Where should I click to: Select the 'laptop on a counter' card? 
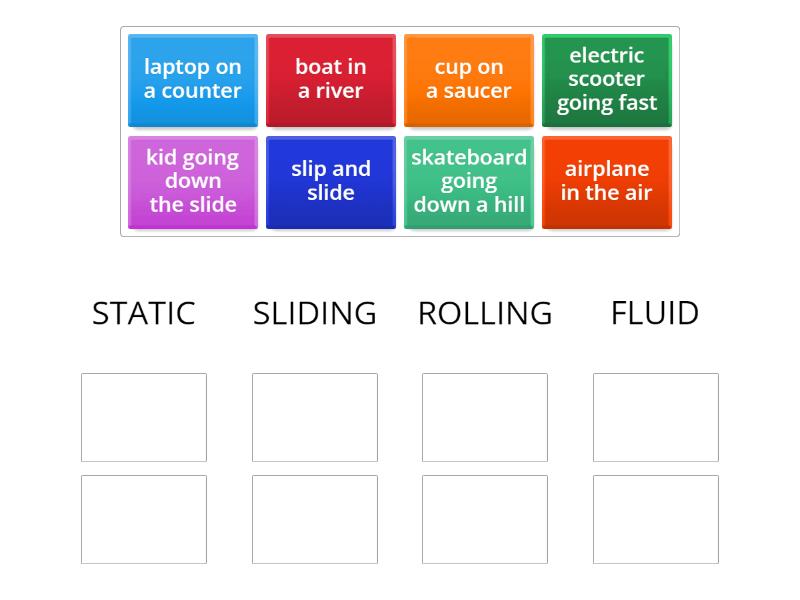pos(192,80)
